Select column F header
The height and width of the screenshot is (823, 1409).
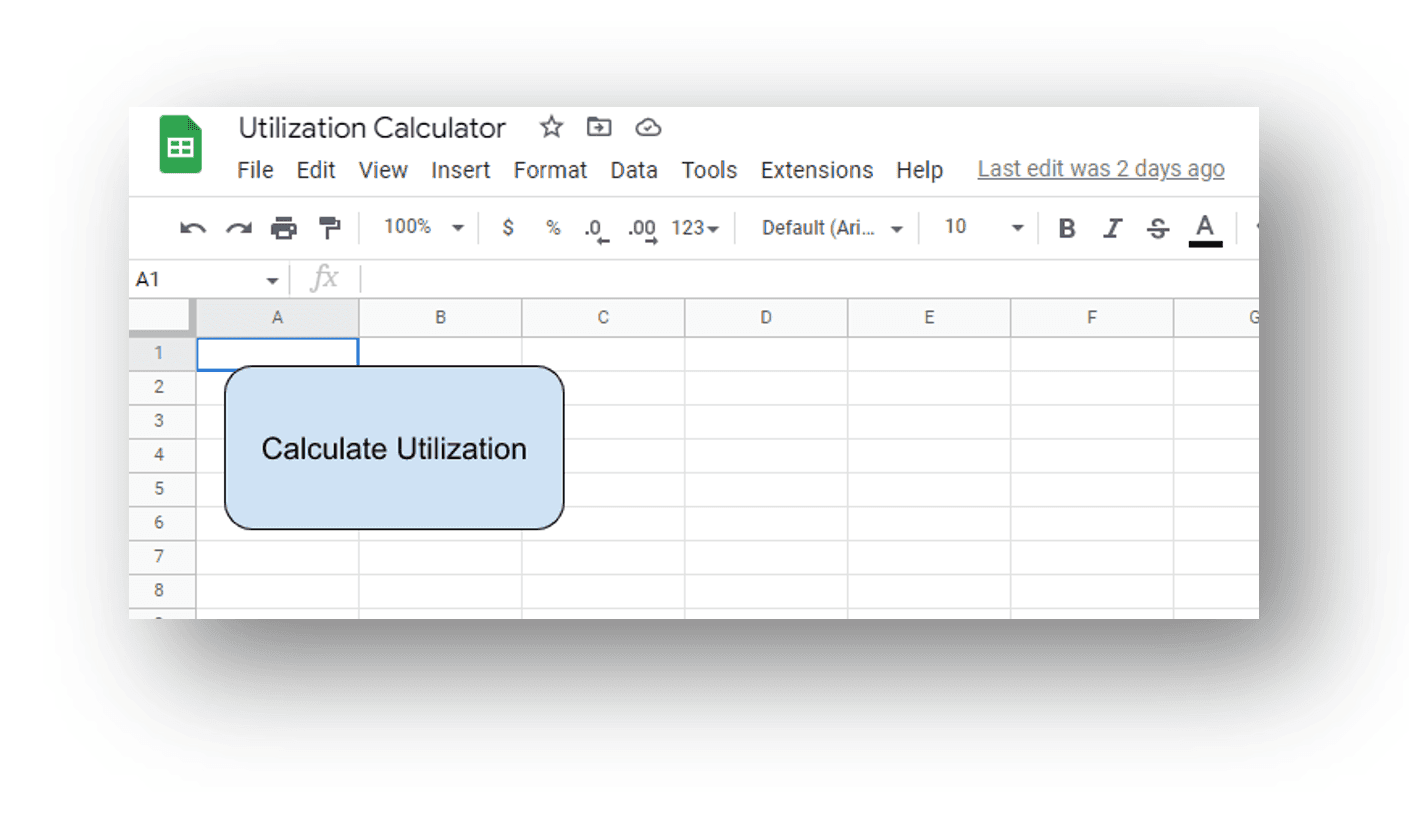(x=1092, y=317)
